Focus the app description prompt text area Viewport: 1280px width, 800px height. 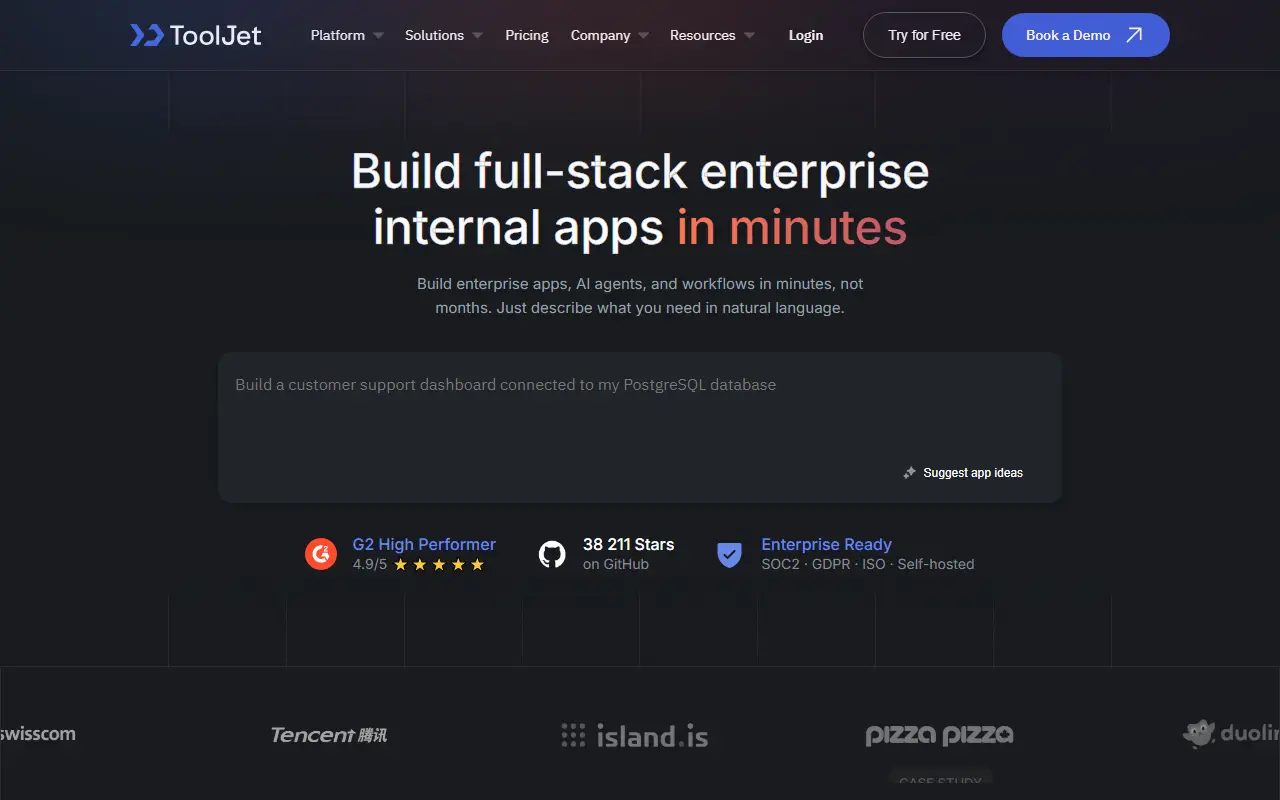click(x=640, y=427)
